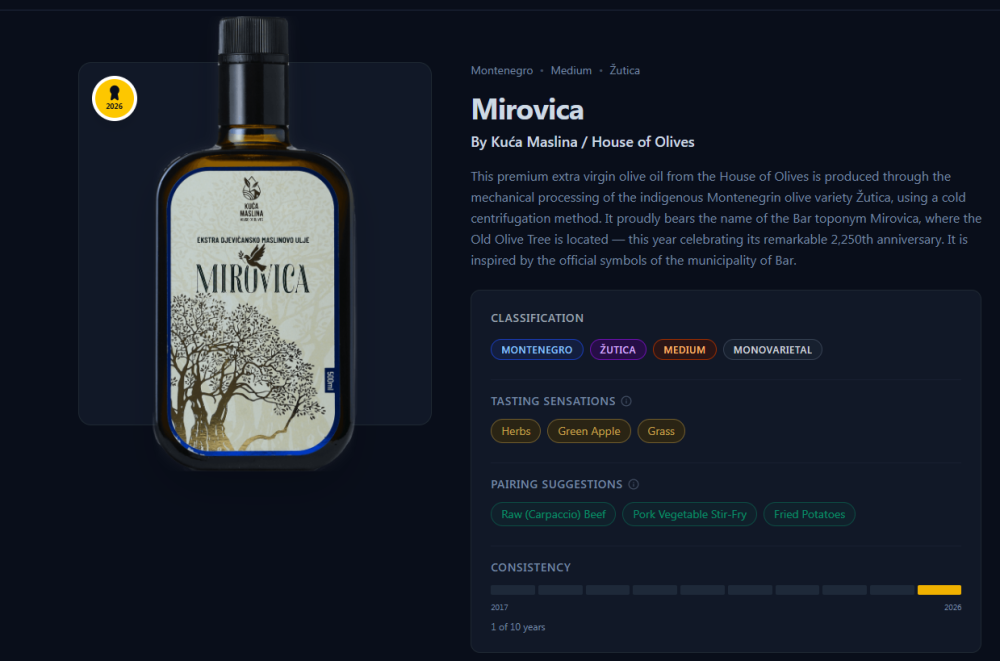Click the Raw (Carpaccio) Beef pairing tag
Screen dimensions: 1000x661
553,514
